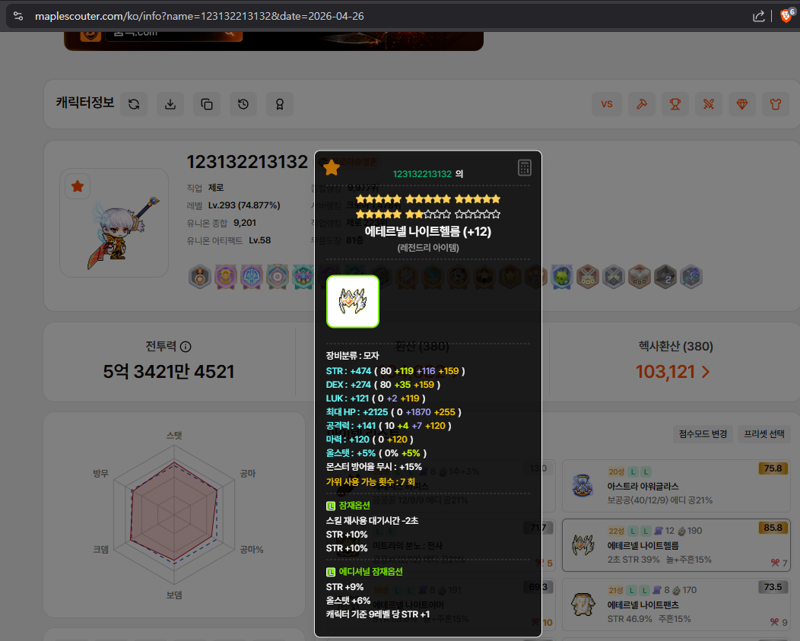Open the history clock icon
The image size is (800, 641).
coord(243,104)
